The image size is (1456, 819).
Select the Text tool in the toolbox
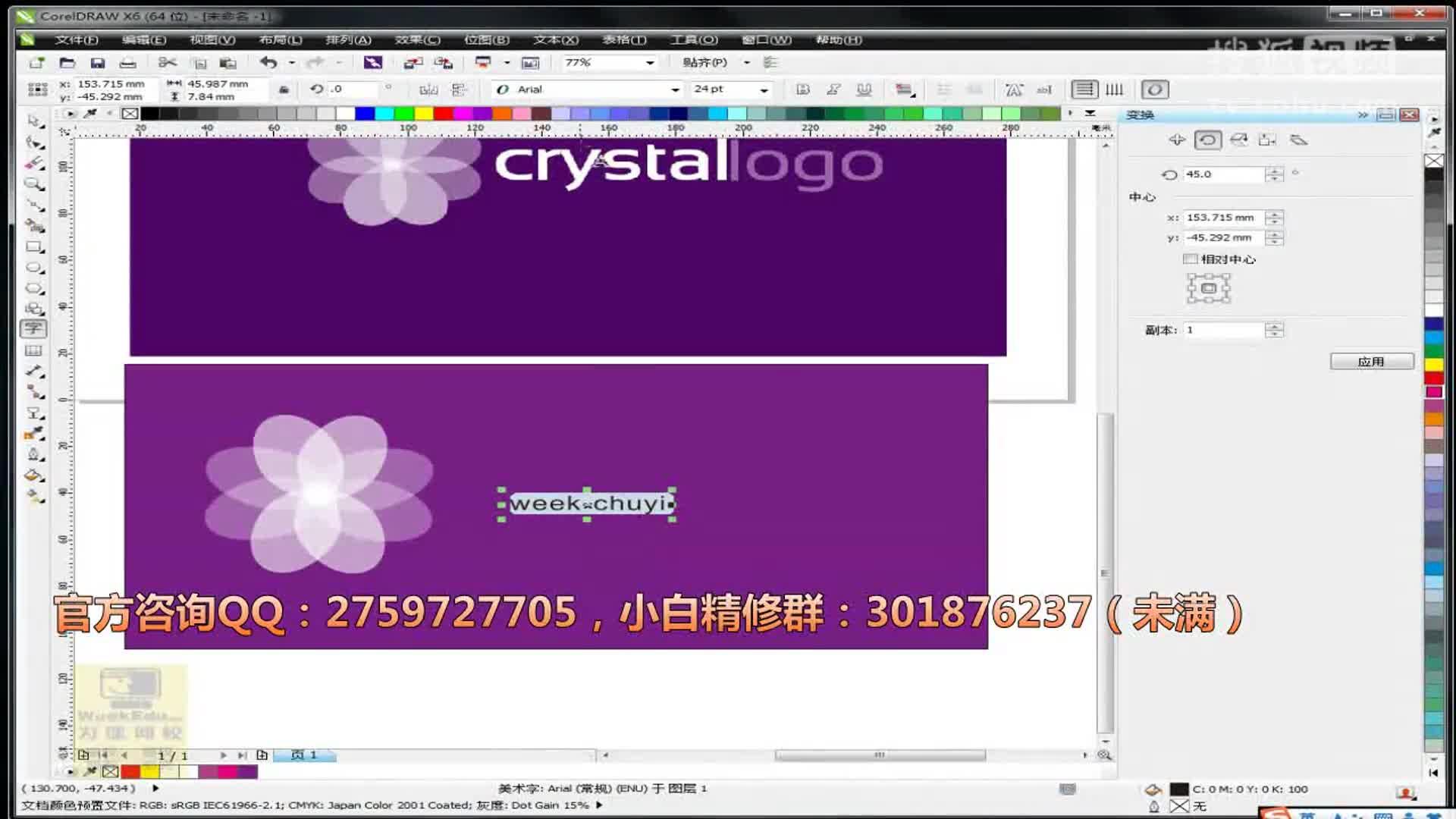pyautogui.click(x=33, y=329)
